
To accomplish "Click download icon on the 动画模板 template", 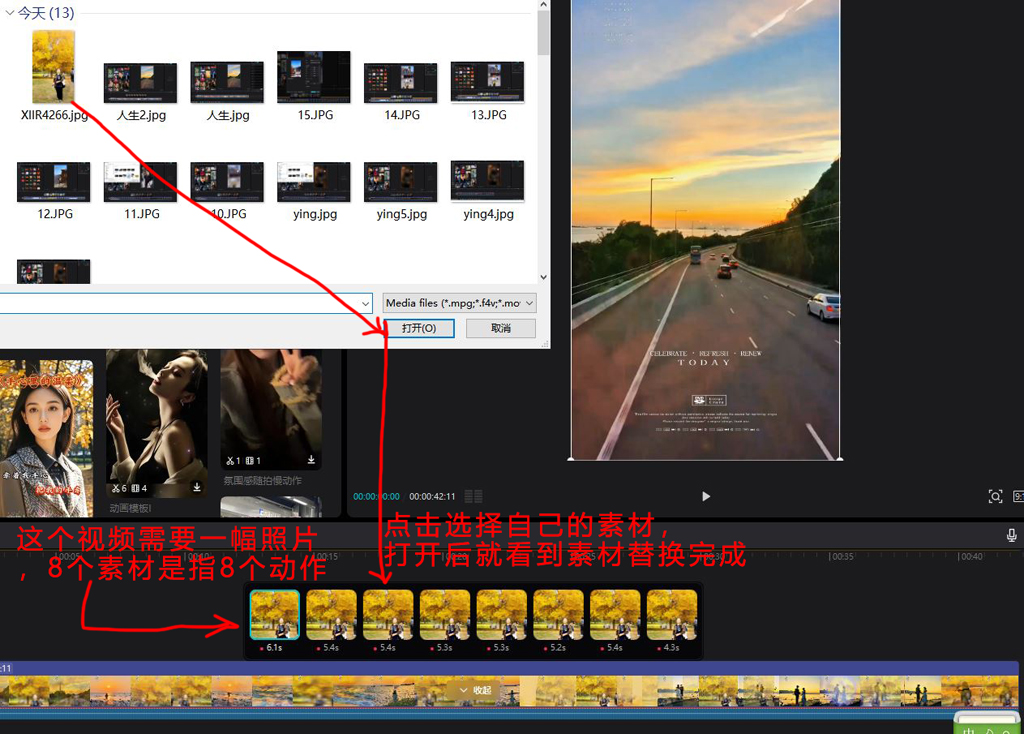I will [197, 488].
